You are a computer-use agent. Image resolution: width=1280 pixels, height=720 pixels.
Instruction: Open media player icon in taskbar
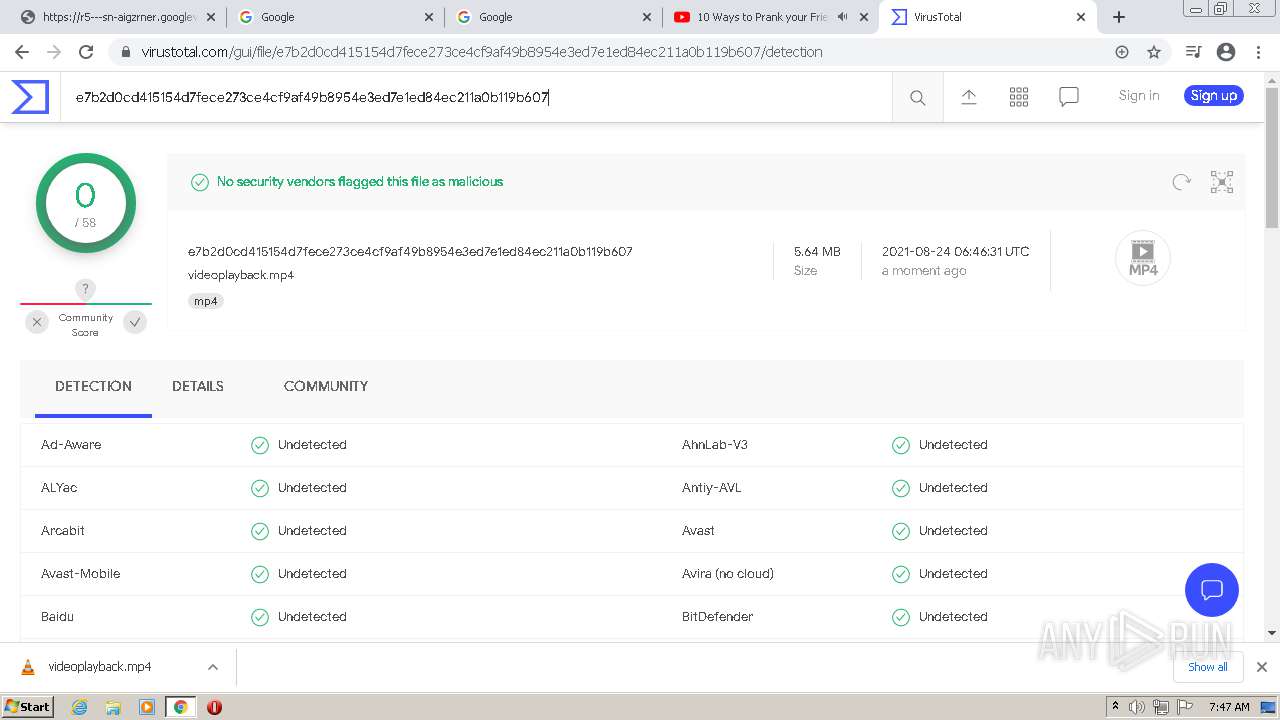(x=147, y=707)
